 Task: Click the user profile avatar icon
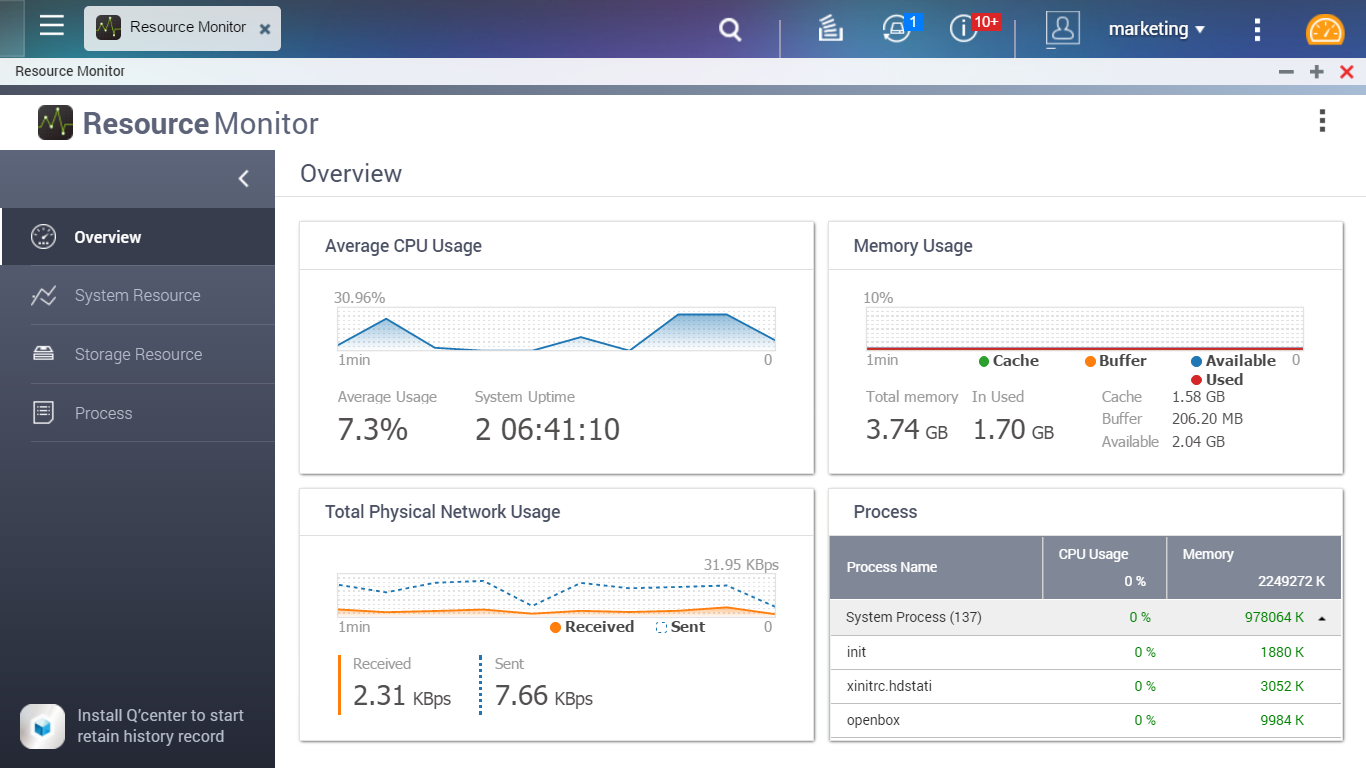click(1062, 29)
